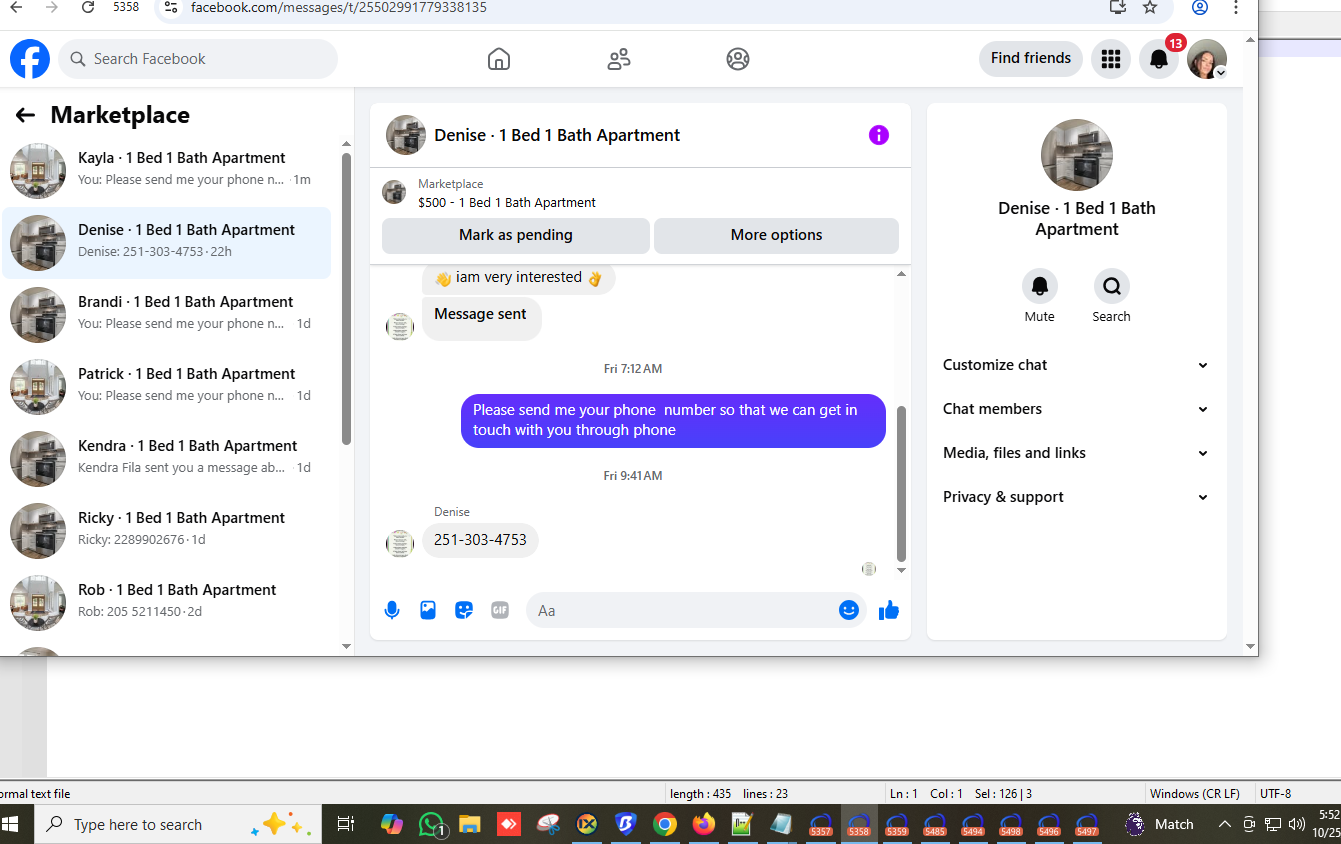Viewport: 1341px width, 844px height.
Task: View site information icon in address bar
Action: coord(171,8)
